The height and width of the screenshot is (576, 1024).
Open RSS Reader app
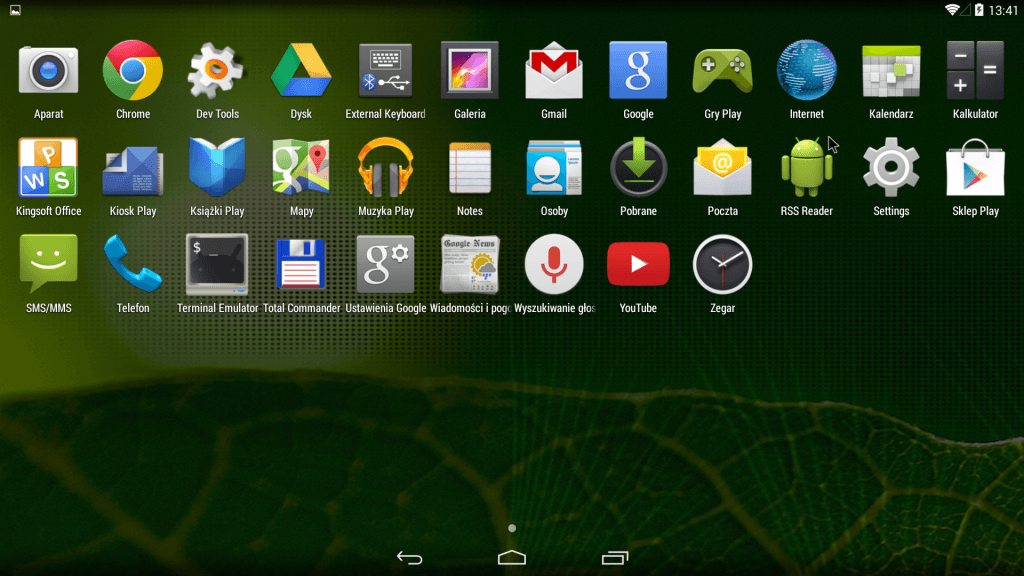click(x=807, y=168)
